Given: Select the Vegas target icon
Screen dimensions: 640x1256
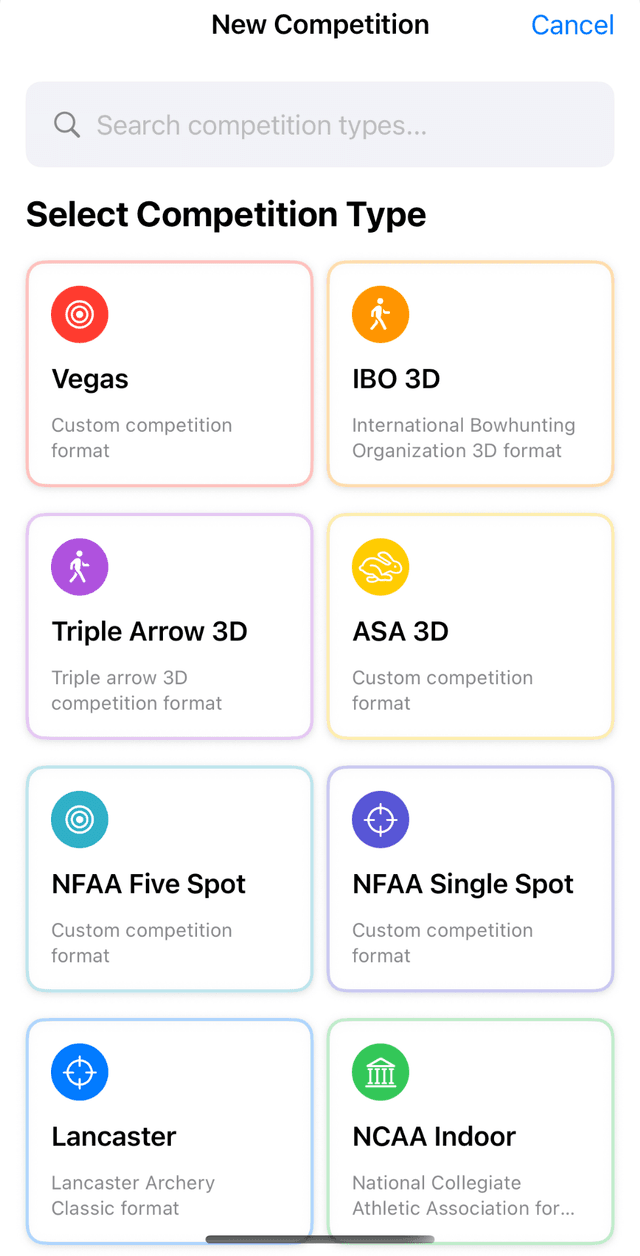Looking at the screenshot, I should tap(79, 314).
